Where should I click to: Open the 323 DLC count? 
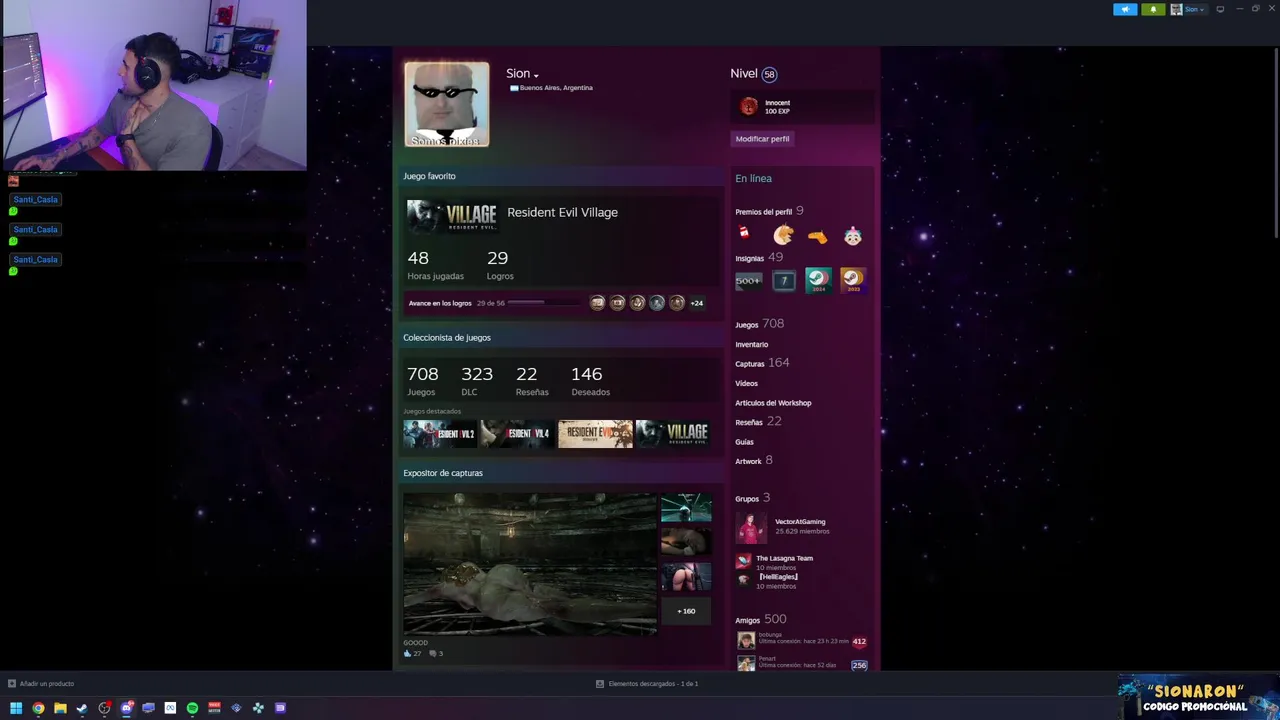[x=476, y=380]
